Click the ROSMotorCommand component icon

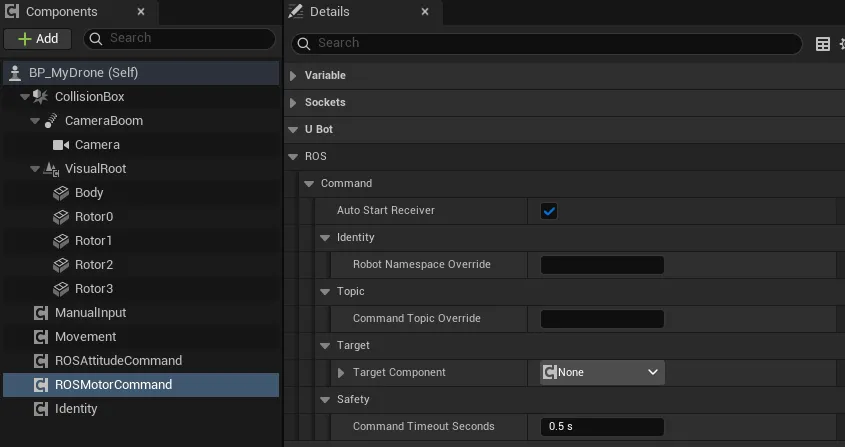point(41,385)
